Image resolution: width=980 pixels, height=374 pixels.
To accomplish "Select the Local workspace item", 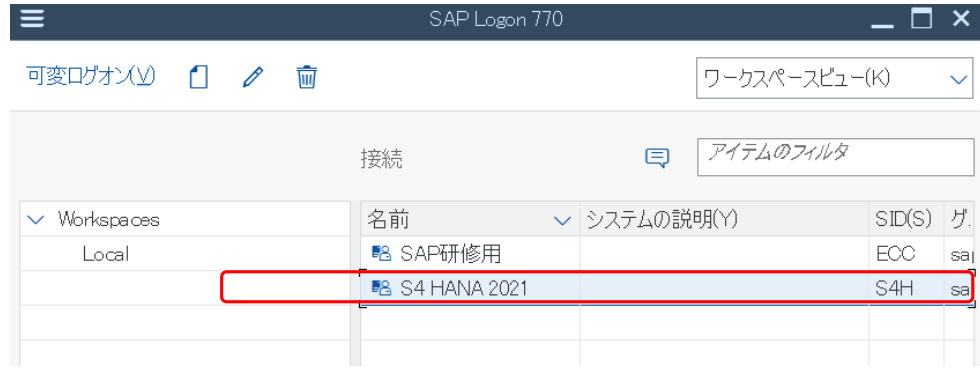I will [106, 254].
